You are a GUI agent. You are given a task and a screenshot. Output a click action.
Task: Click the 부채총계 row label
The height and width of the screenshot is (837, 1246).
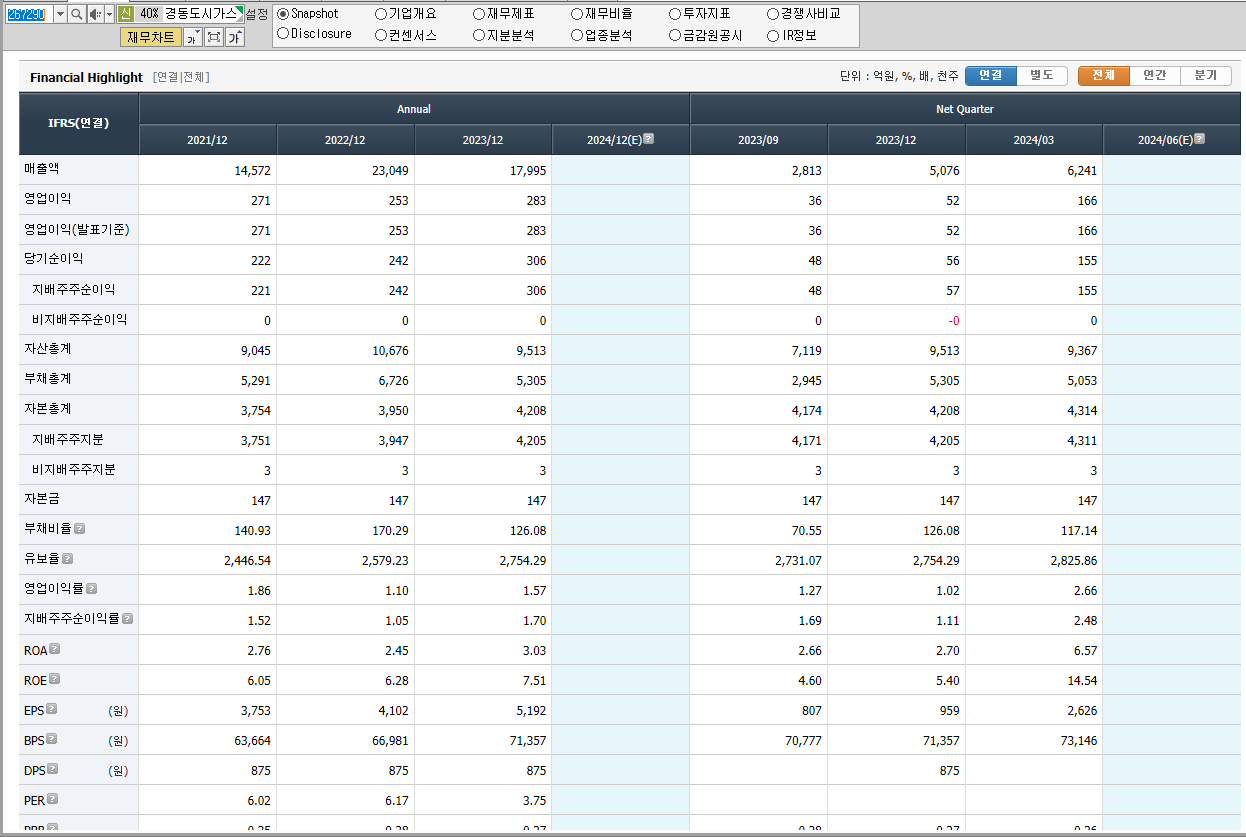point(48,379)
